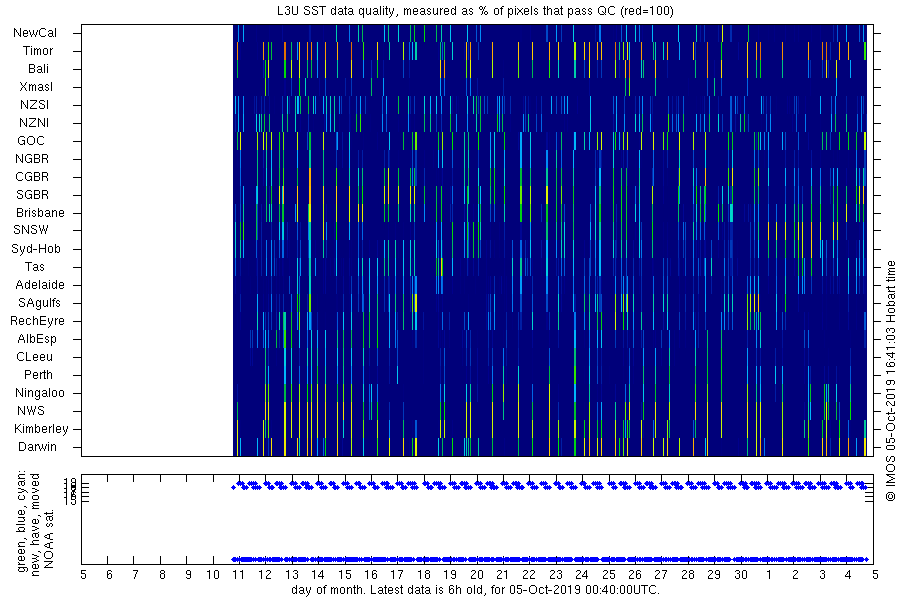The height and width of the screenshot is (600, 900).
Task: Click the GOC region label
Action: tap(30, 141)
